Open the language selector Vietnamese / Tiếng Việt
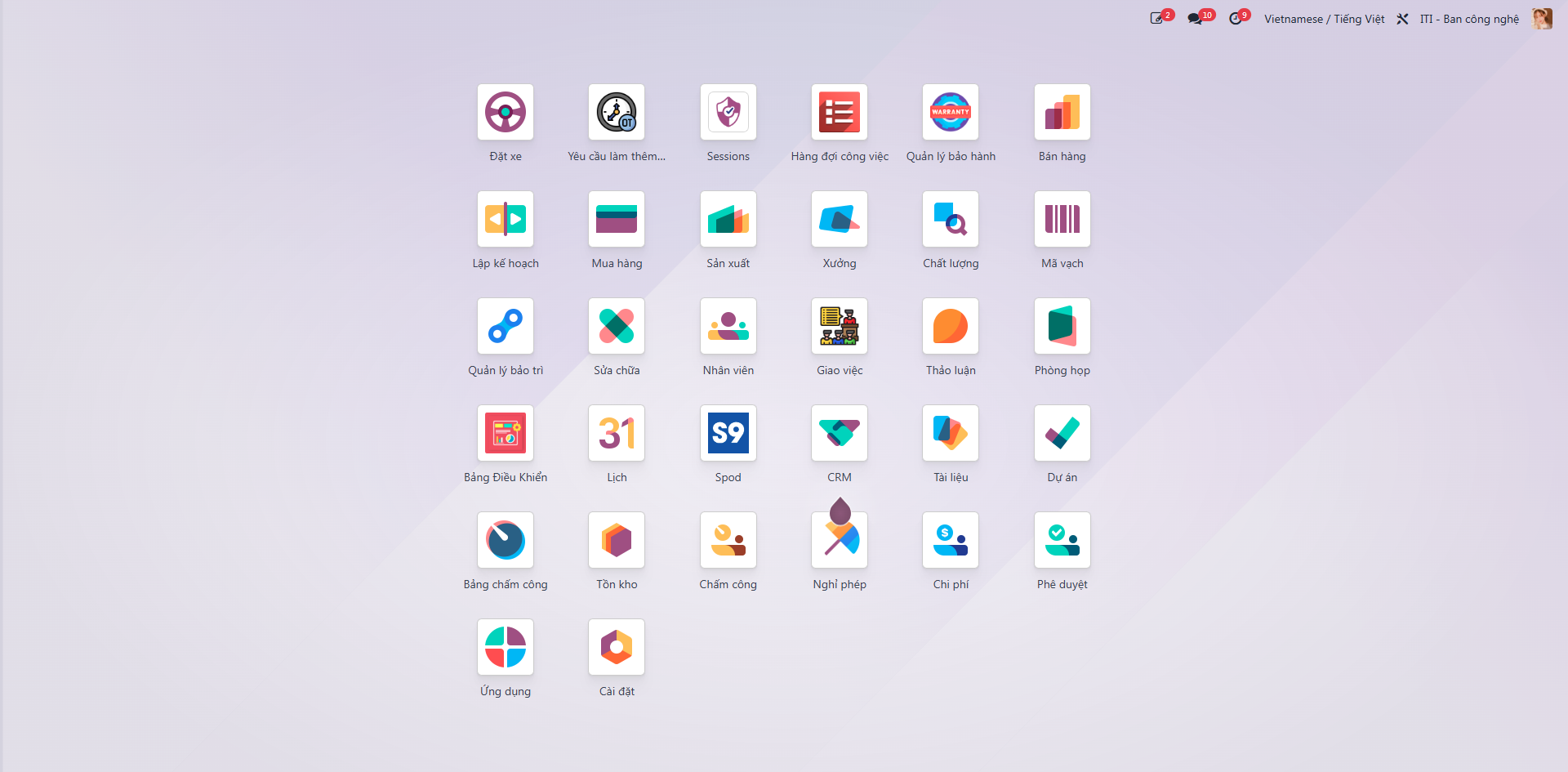The height and width of the screenshot is (772, 1568). pyautogui.click(x=1324, y=19)
